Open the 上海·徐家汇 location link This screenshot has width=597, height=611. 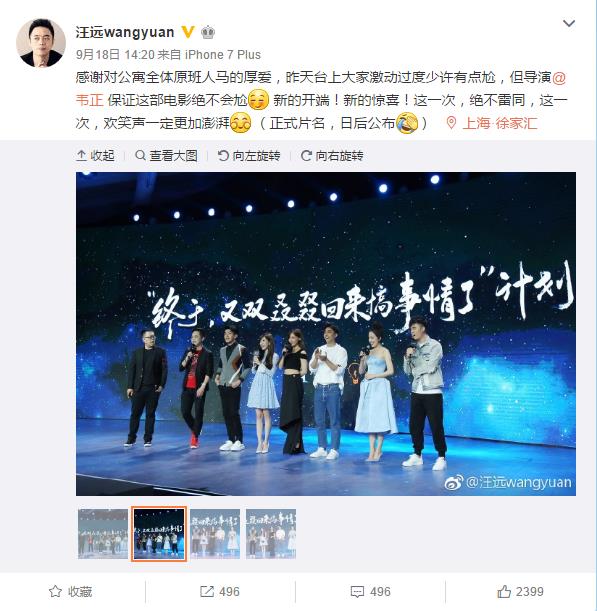click(492, 123)
